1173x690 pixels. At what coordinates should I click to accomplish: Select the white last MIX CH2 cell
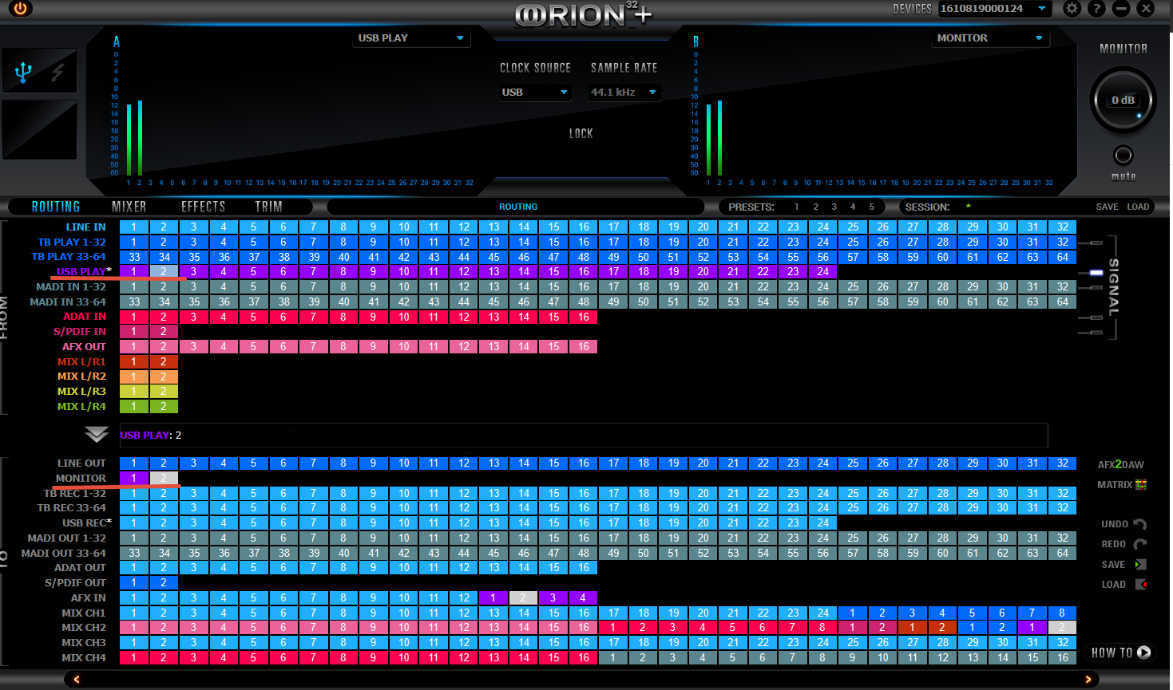click(1062, 628)
